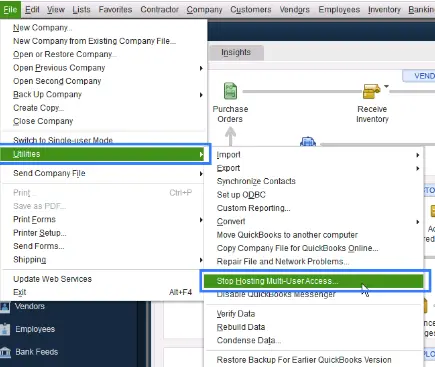The width and height of the screenshot is (435, 367).
Task: Select Employees sidebar icon
Action: (5, 329)
